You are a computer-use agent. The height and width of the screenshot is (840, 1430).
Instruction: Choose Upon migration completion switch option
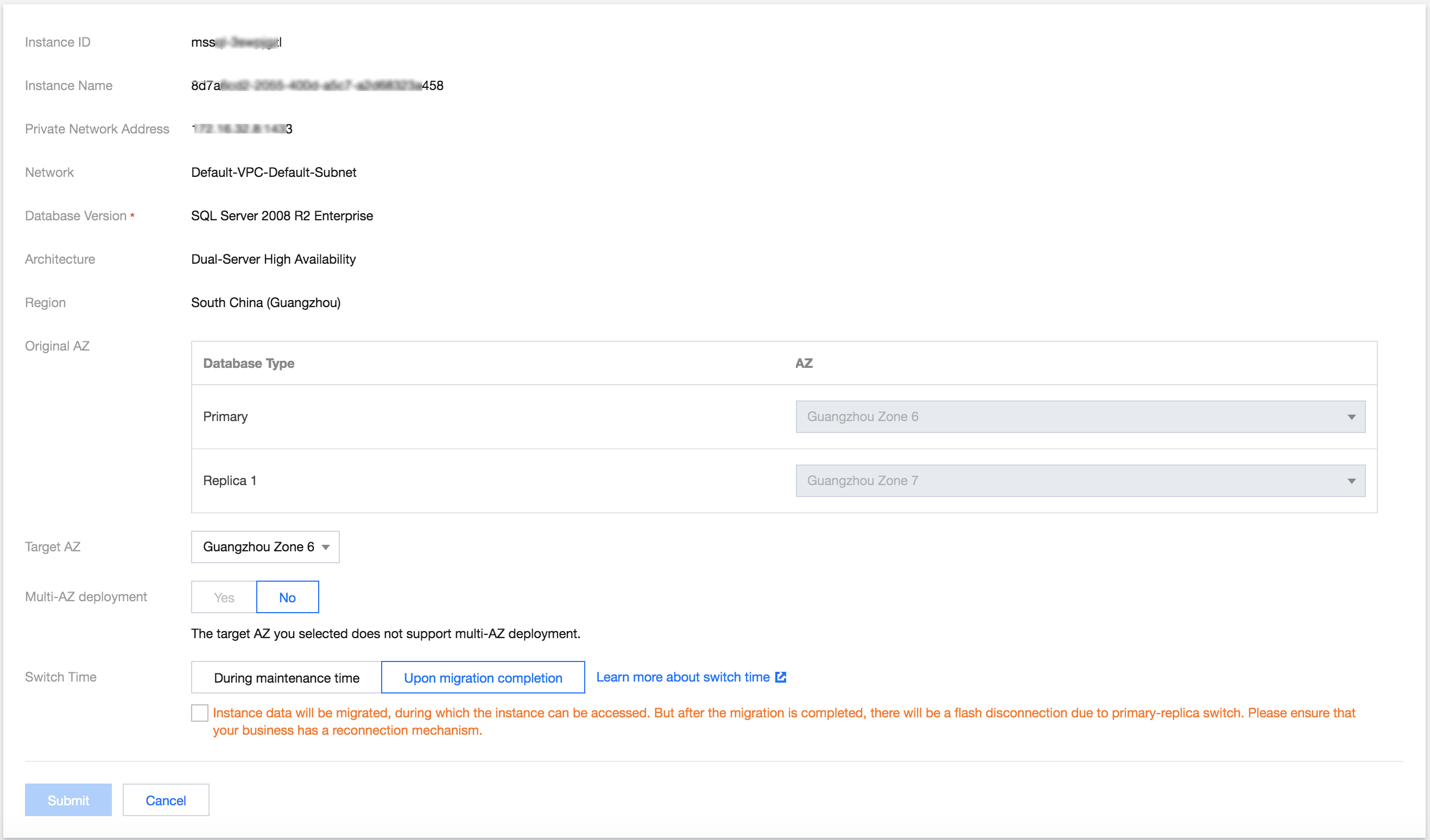coord(483,678)
